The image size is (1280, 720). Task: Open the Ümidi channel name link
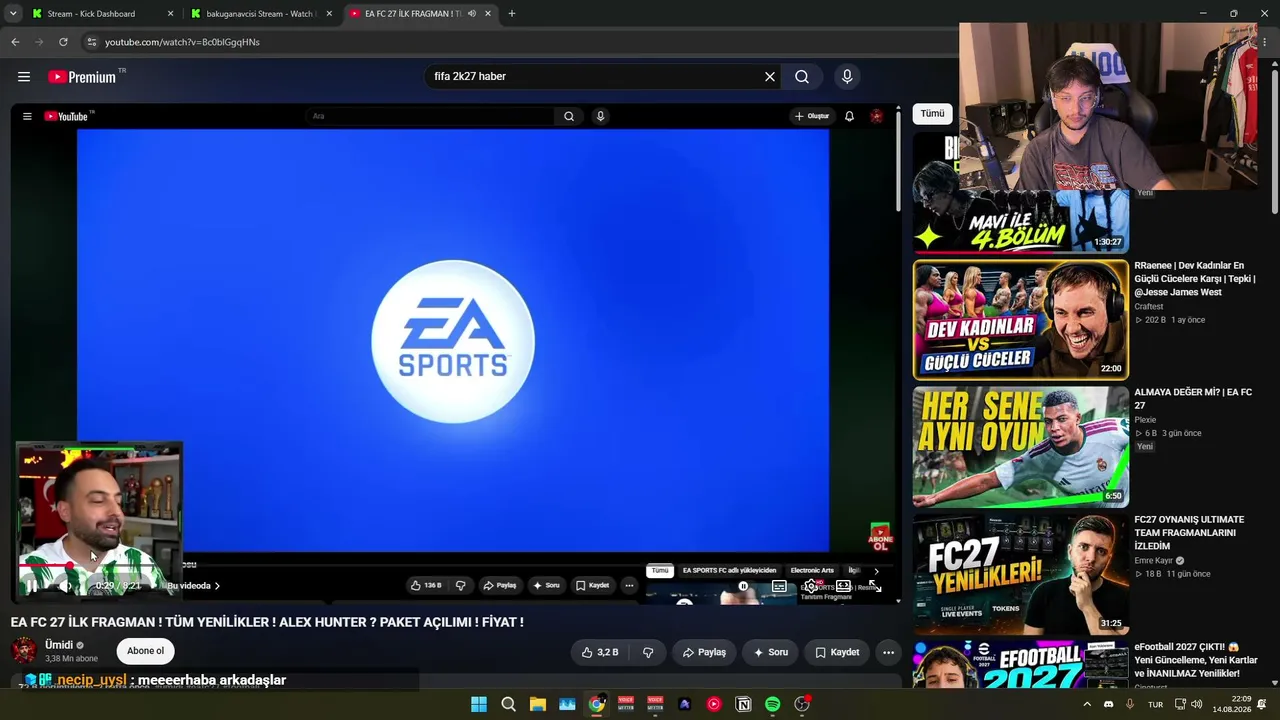(x=59, y=645)
